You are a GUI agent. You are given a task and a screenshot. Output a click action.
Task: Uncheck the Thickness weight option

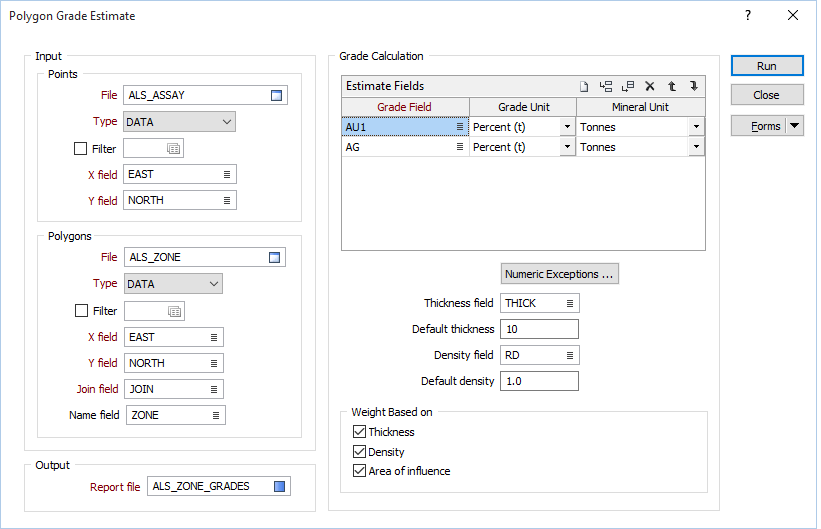point(359,432)
